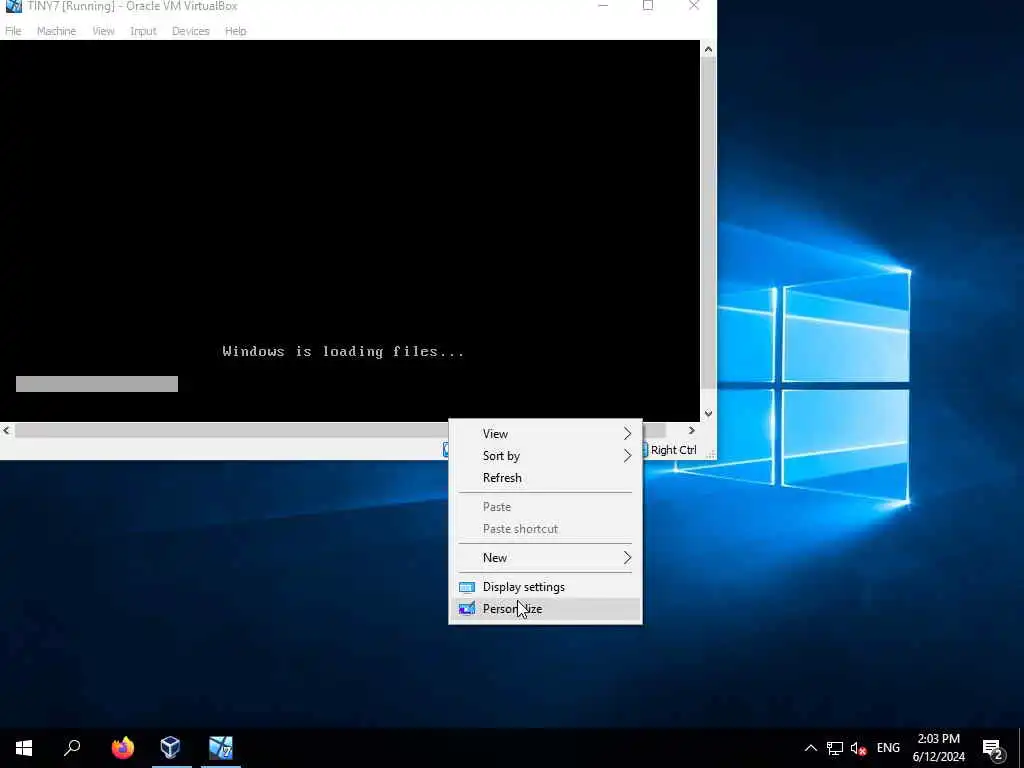
Task: Click the Sort by submenu arrow
Action: (628, 456)
